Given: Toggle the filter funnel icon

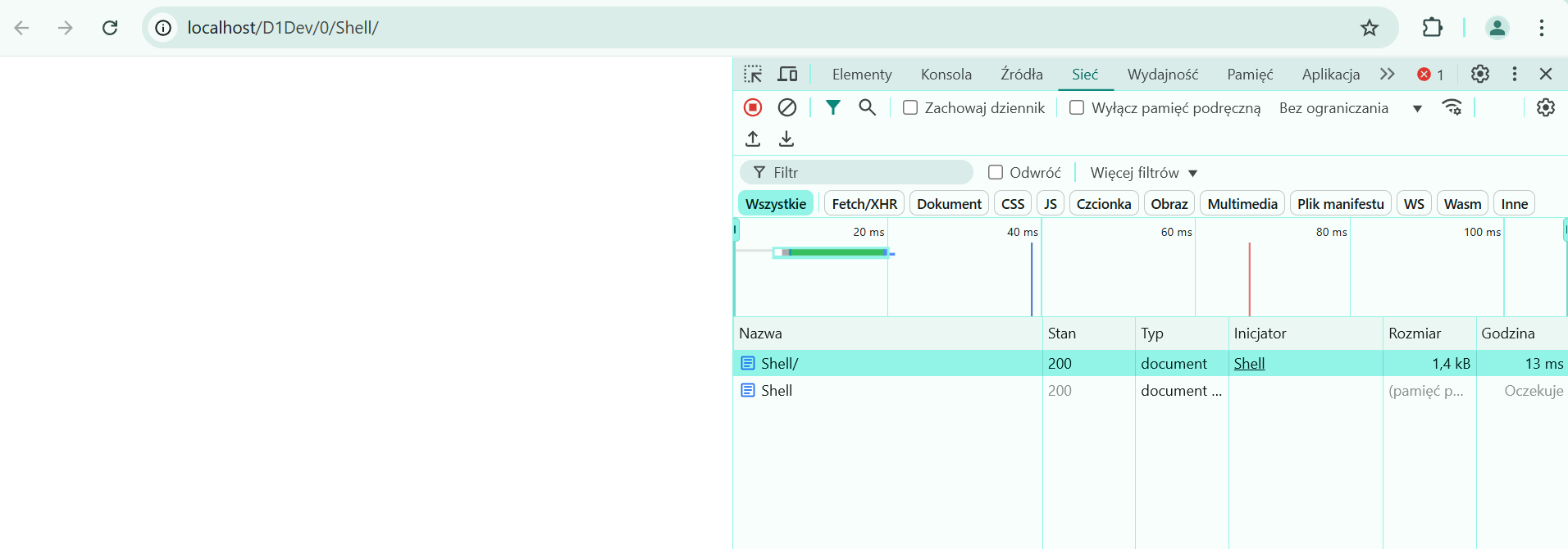Looking at the screenshot, I should click(x=833, y=107).
